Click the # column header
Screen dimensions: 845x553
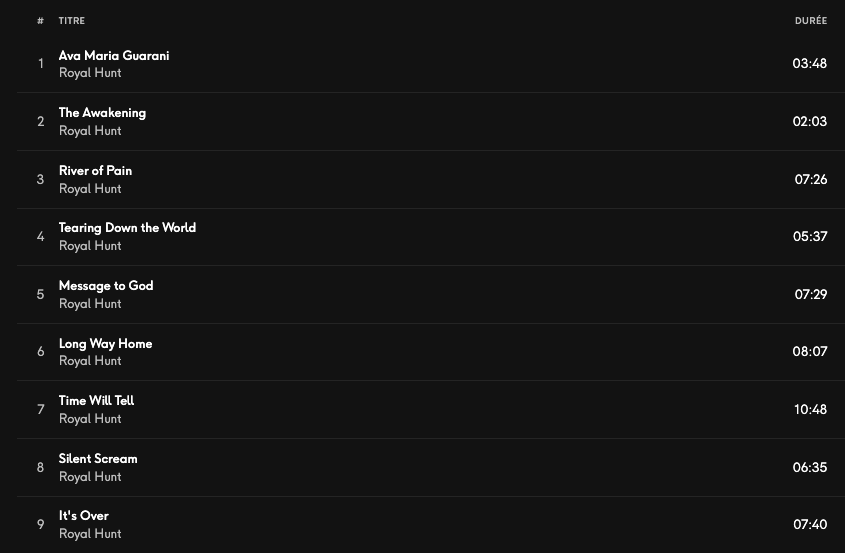41,21
